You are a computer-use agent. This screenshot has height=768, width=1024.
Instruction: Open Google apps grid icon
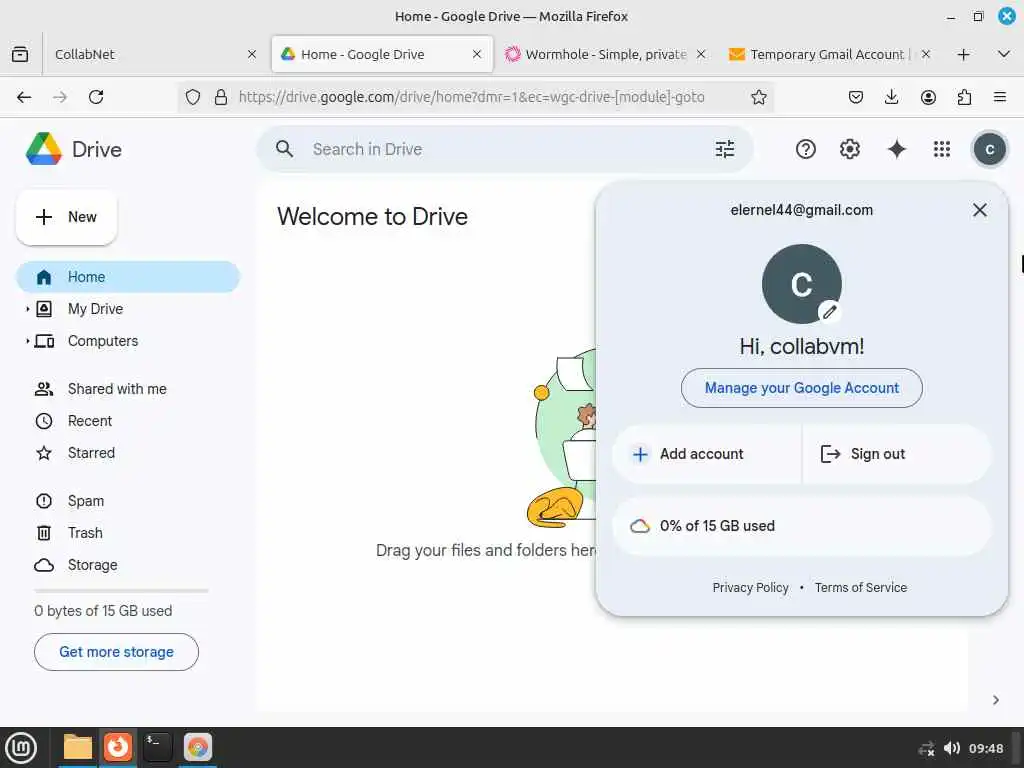click(x=942, y=150)
